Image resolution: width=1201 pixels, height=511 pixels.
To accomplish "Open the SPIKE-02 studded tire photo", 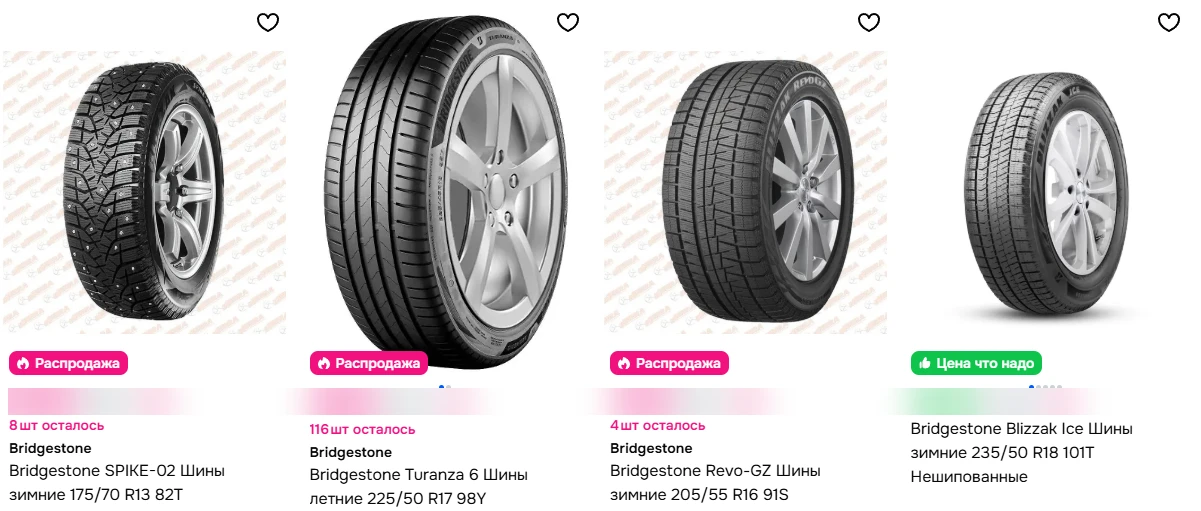I will [145, 192].
